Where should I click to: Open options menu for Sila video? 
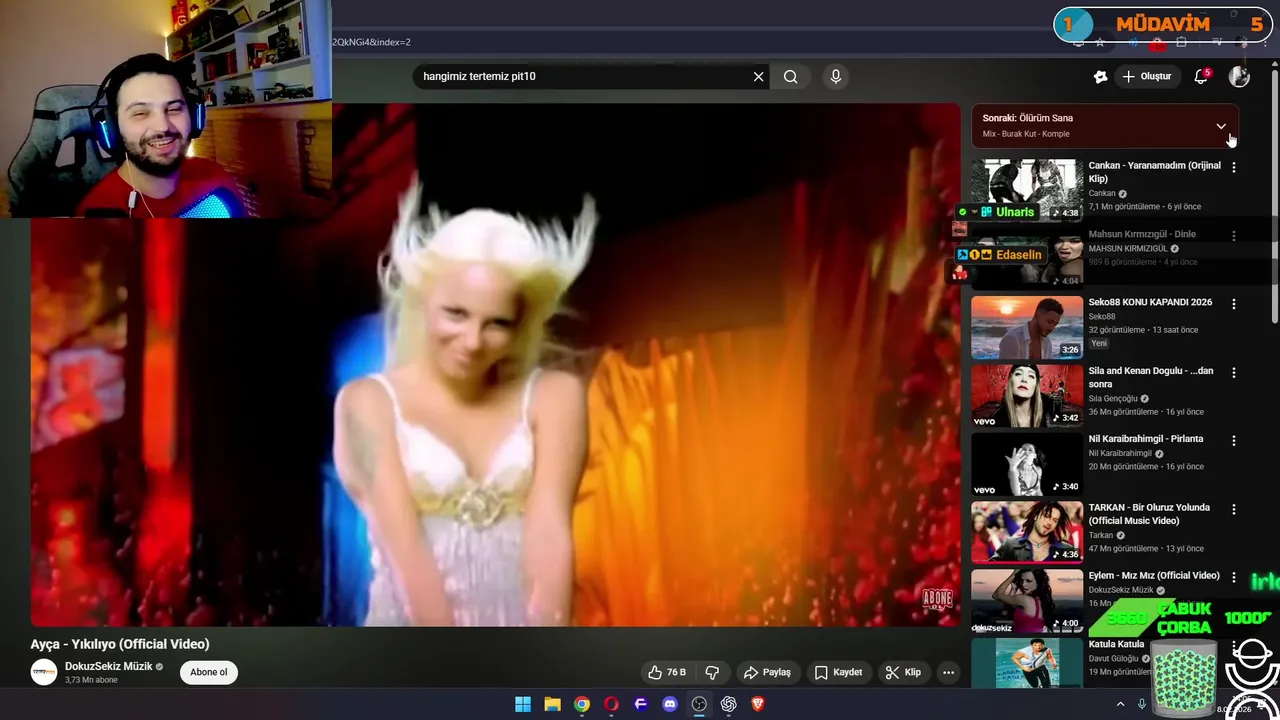click(1234, 372)
